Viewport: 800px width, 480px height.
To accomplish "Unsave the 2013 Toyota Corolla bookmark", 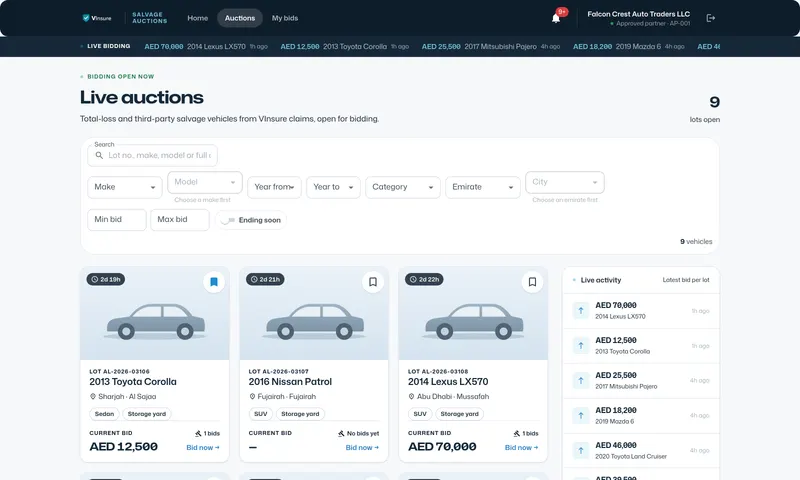I will point(214,282).
